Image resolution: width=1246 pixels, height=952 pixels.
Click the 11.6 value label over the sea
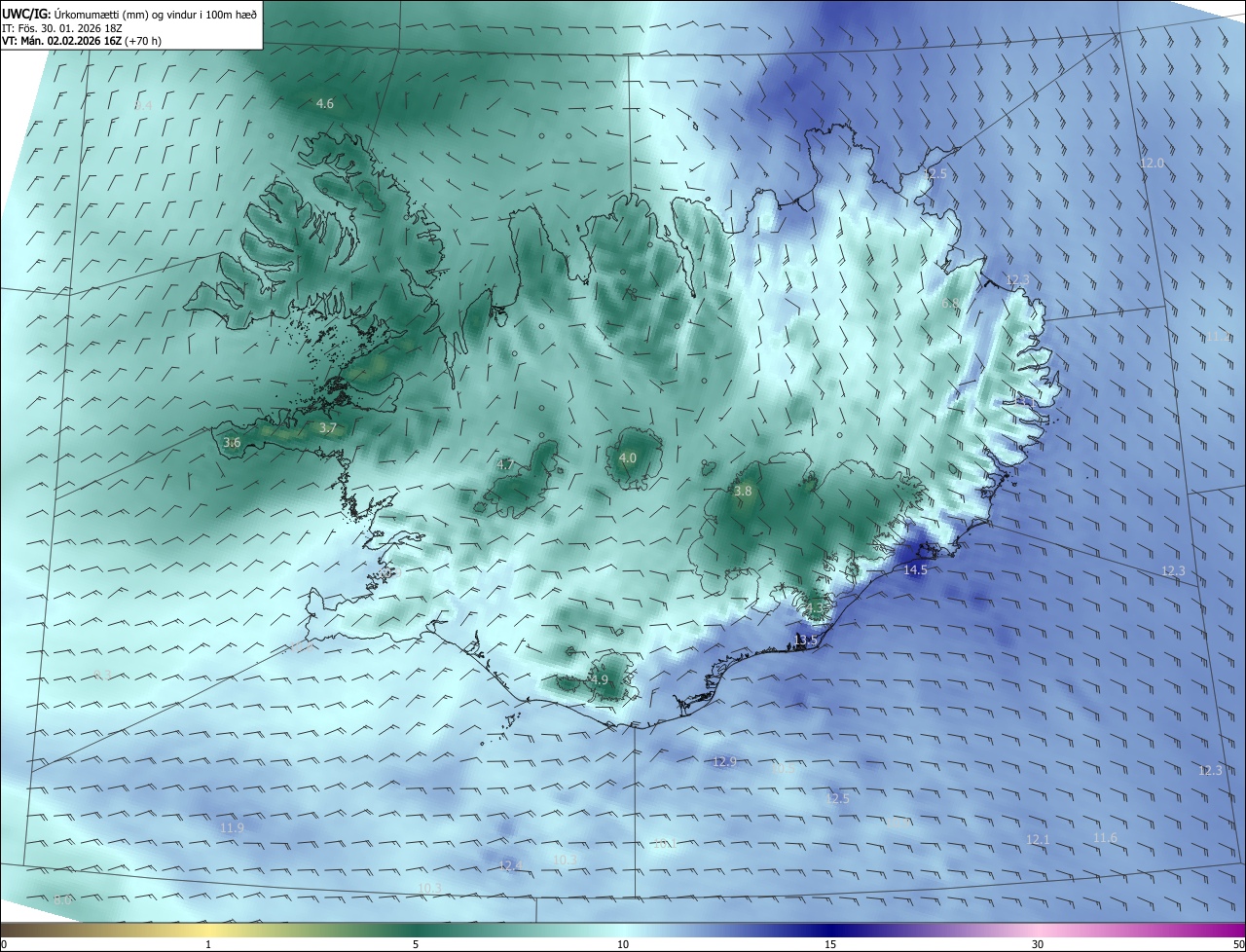click(1105, 837)
